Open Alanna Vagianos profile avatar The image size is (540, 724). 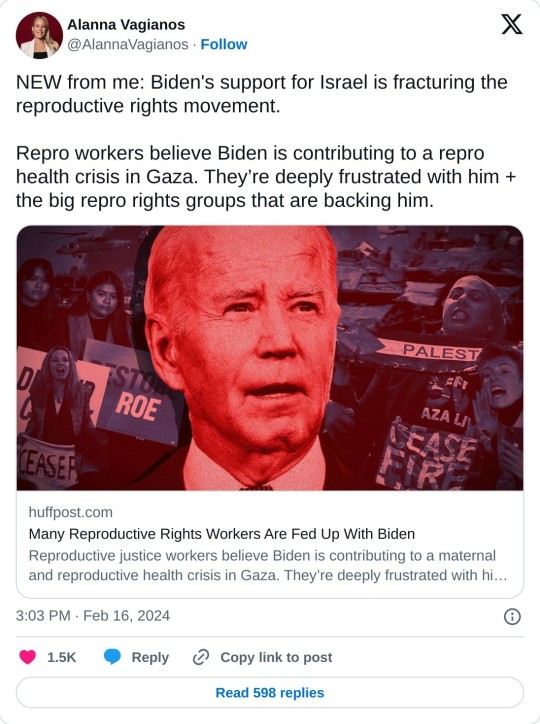tap(39, 35)
